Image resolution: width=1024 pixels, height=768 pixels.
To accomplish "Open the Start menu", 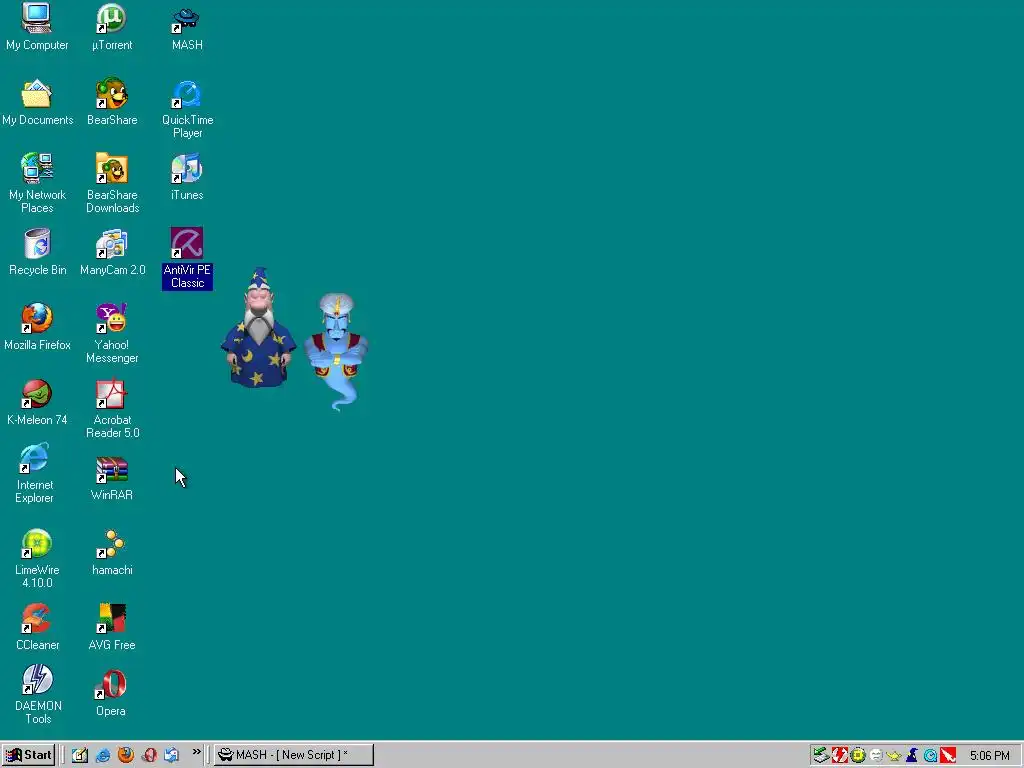I will coord(28,755).
